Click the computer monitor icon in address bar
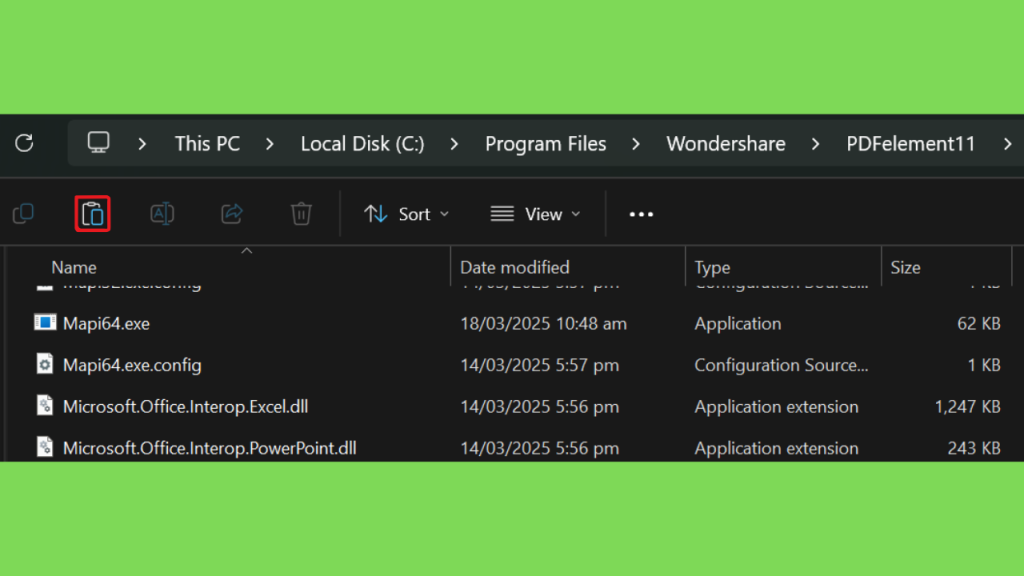Screen dimensions: 1024x576 [x=99, y=142]
